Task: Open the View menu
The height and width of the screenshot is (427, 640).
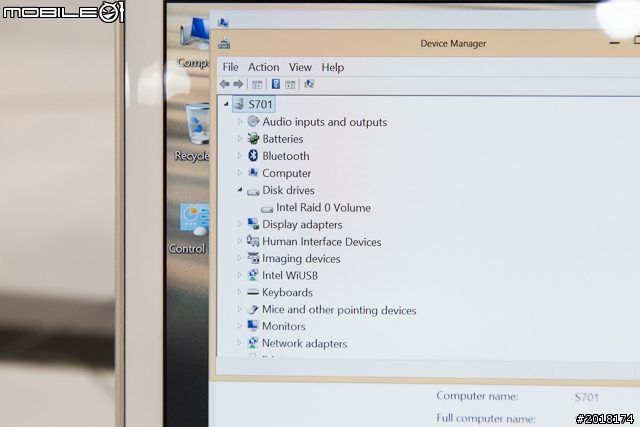Action: 300,67
